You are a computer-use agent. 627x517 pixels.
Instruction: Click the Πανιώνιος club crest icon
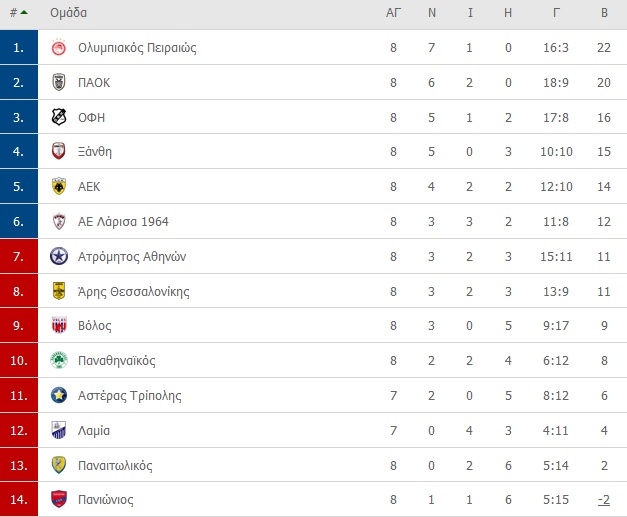point(59,499)
